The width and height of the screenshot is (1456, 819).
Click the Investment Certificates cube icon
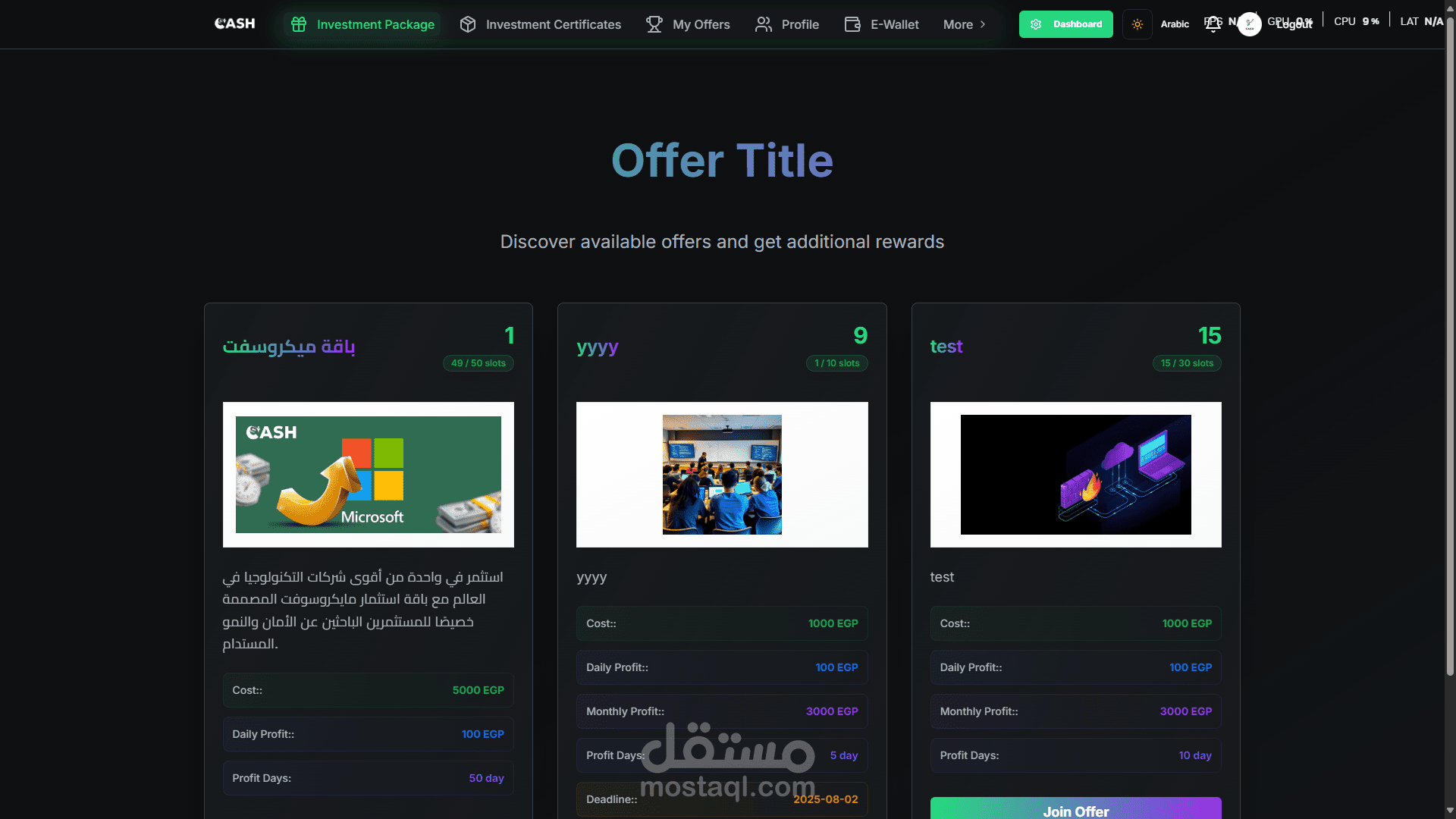click(468, 24)
